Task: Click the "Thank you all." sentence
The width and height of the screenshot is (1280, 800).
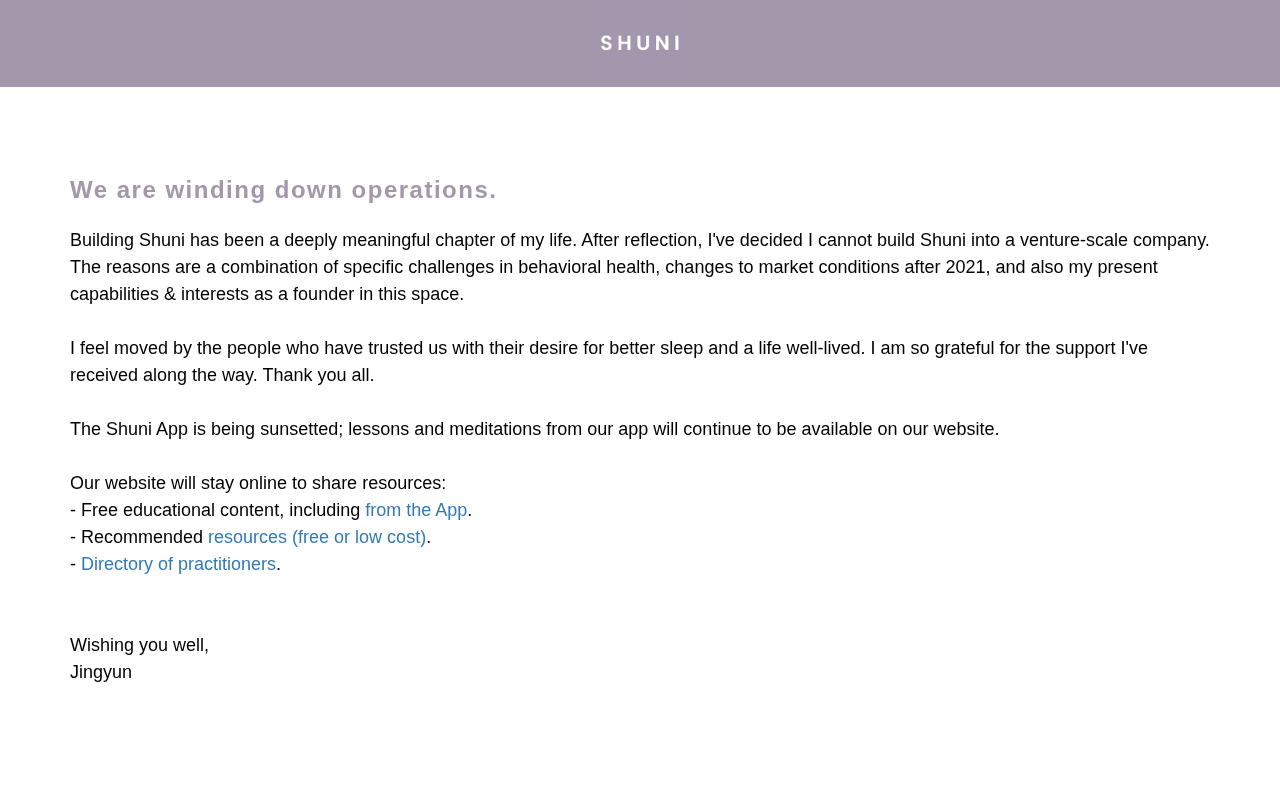Action: click(x=318, y=375)
